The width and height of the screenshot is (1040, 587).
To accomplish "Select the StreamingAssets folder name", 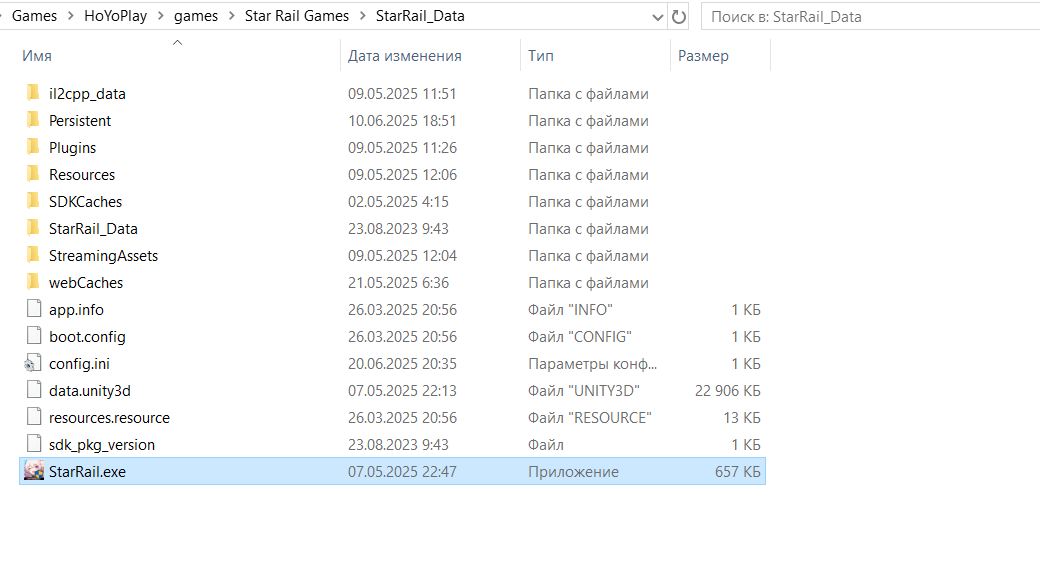I will [103, 256].
